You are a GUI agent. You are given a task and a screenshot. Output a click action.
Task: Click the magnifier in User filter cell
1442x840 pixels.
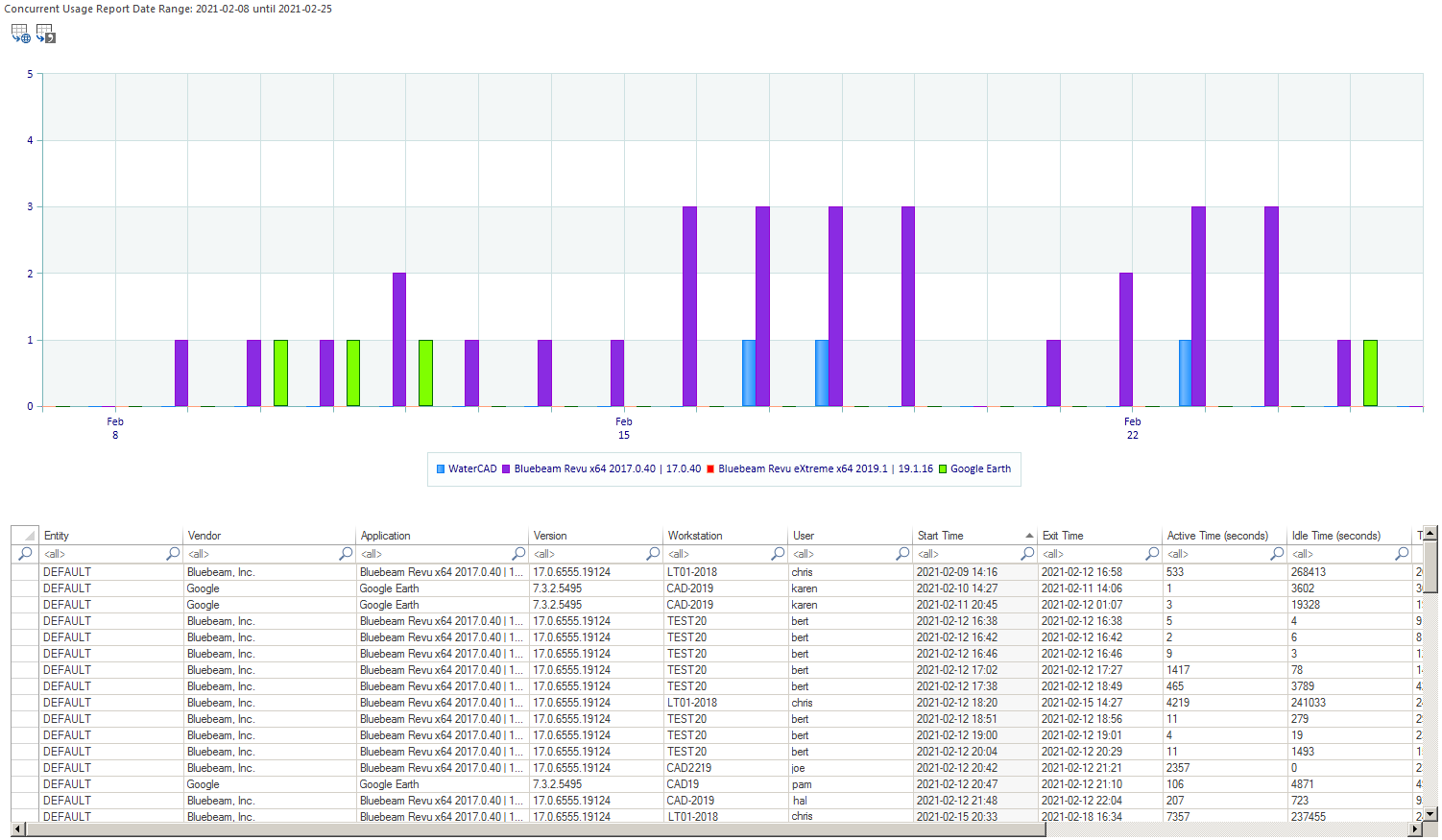902,554
